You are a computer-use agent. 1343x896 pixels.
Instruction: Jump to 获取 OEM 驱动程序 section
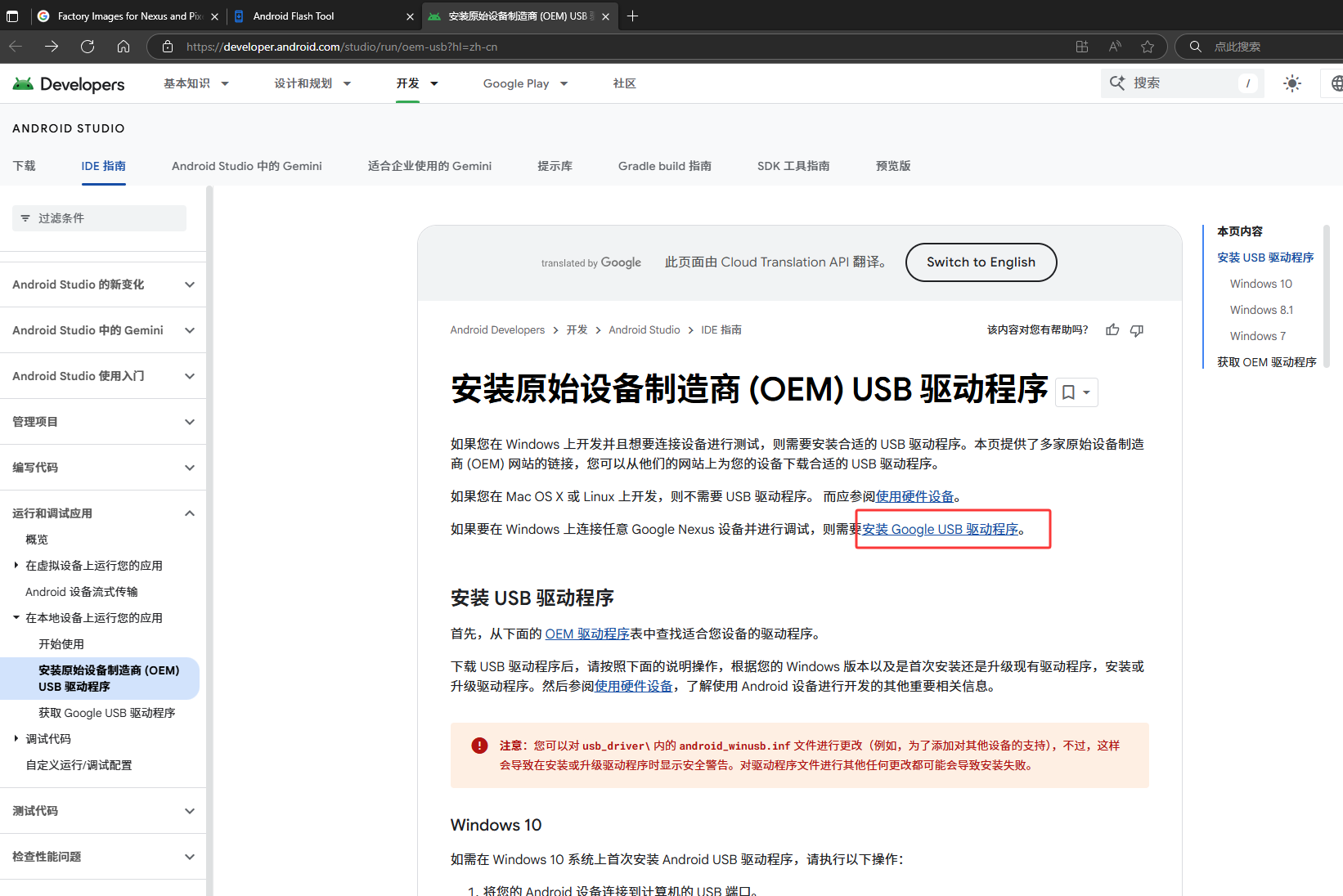1266,362
